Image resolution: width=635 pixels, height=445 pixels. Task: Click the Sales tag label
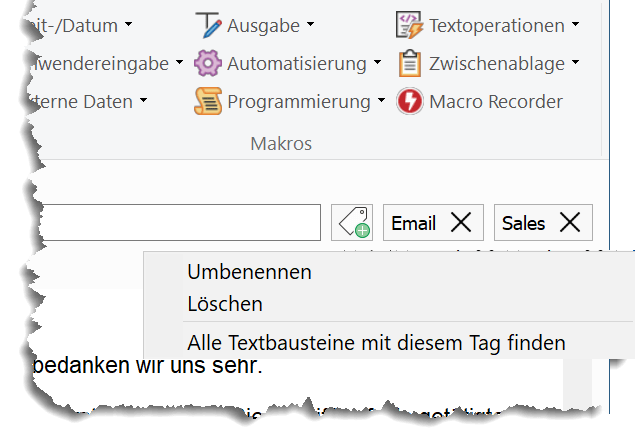(x=524, y=223)
